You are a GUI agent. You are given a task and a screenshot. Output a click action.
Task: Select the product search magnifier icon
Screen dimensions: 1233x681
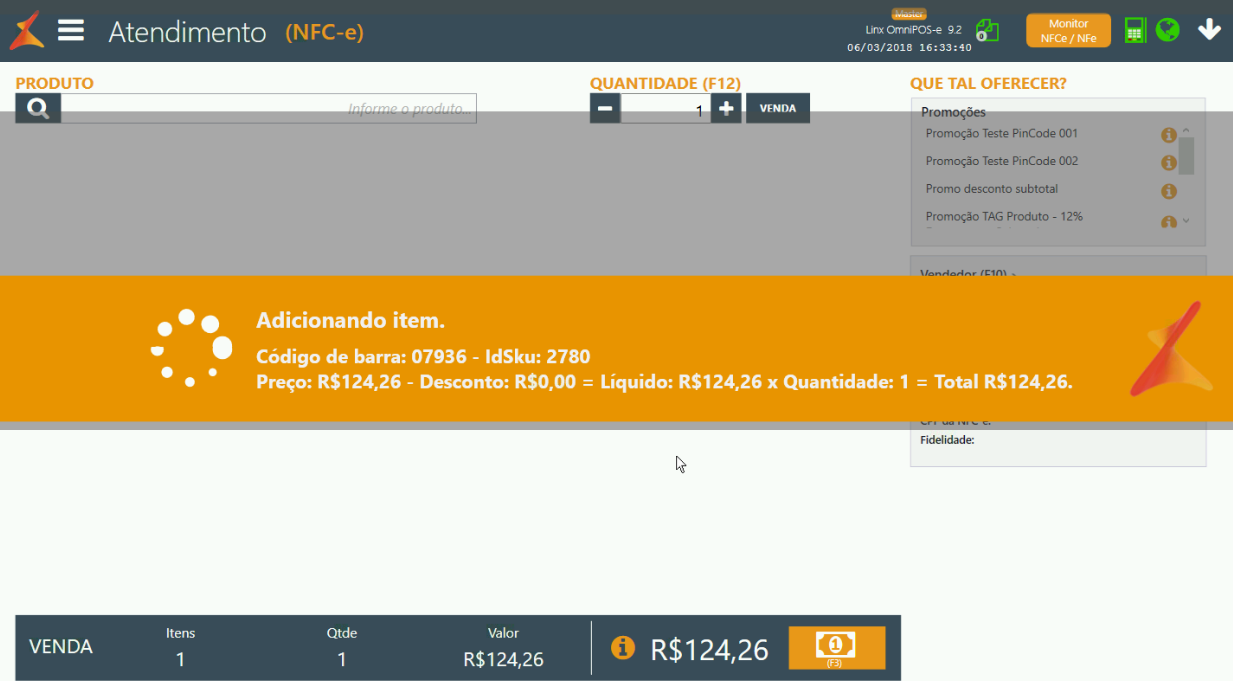coord(37,108)
